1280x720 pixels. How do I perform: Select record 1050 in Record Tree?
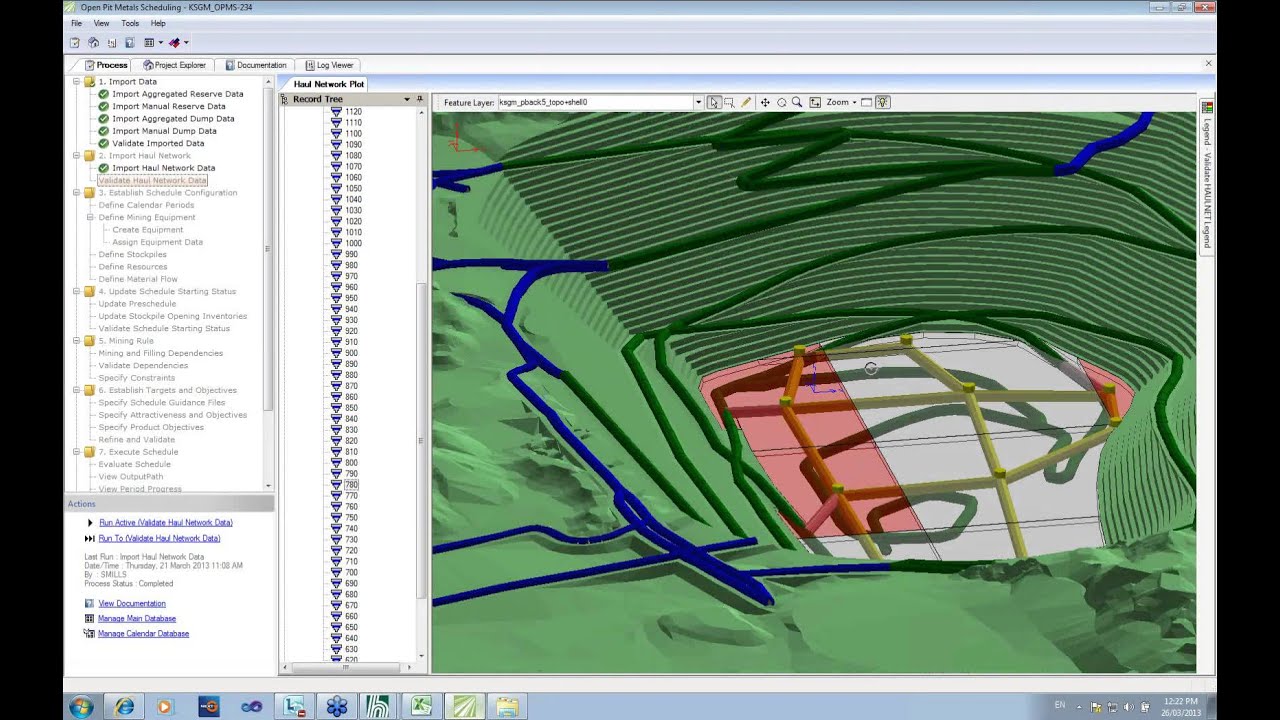click(x=353, y=188)
